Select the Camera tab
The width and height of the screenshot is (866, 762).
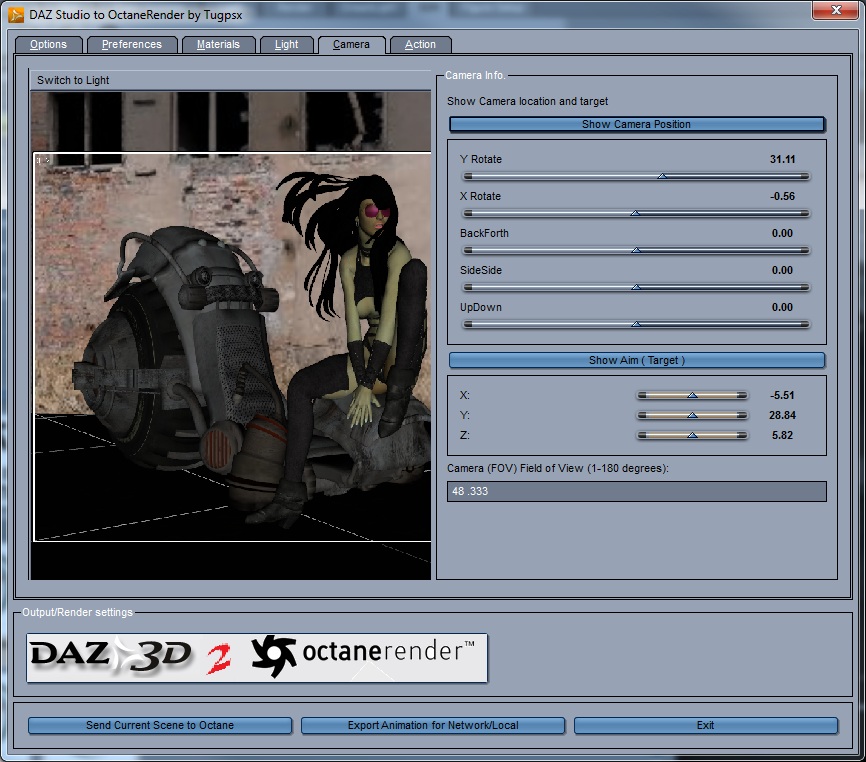pyautogui.click(x=351, y=45)
